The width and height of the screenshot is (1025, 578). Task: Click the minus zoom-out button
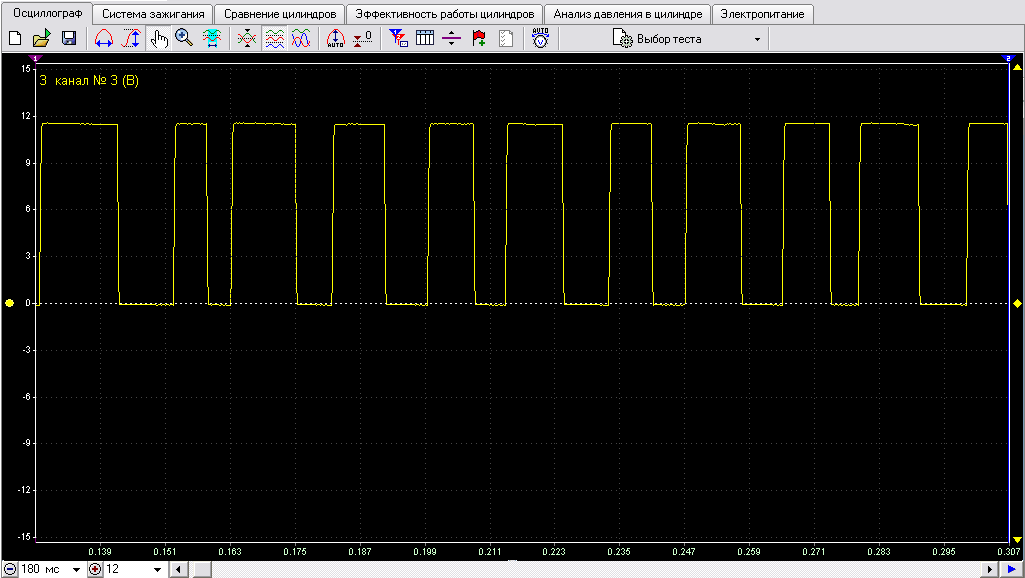(10, 569)
